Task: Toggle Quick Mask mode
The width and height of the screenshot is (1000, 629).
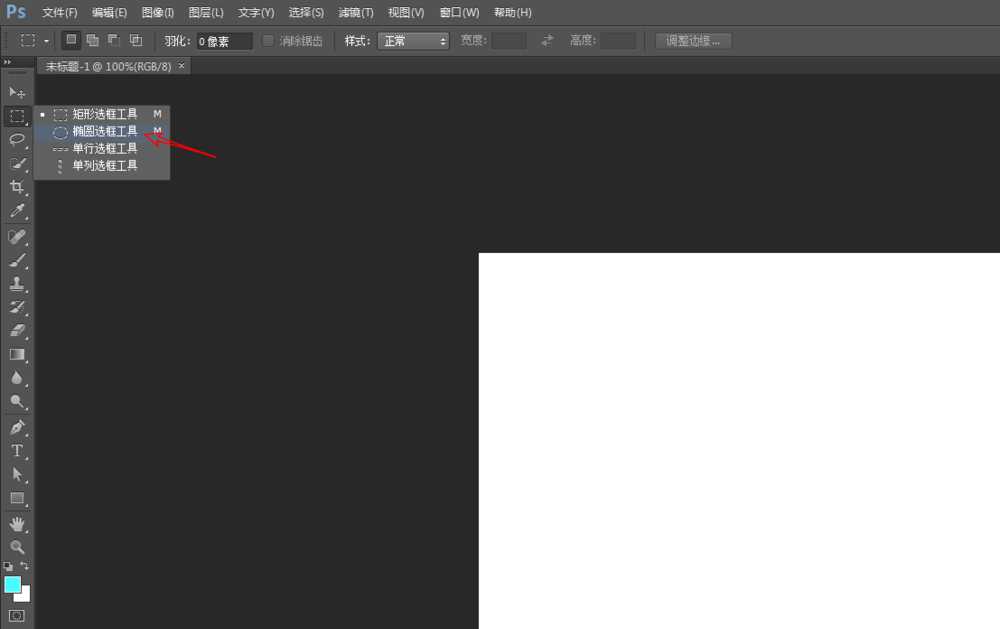Action: click(x=17, y=616)
